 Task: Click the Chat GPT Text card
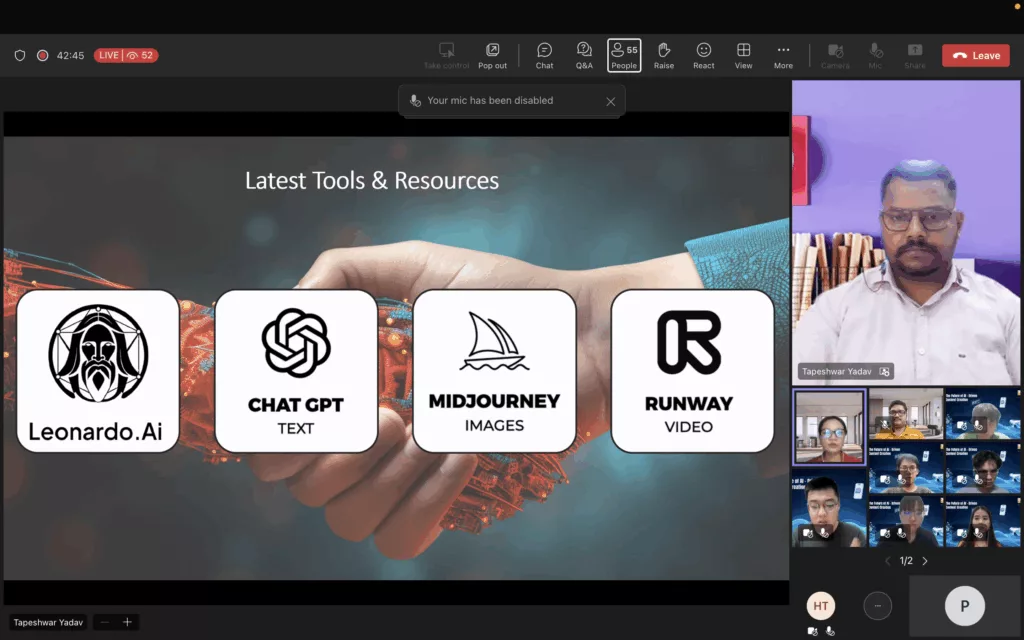(296, 371)
